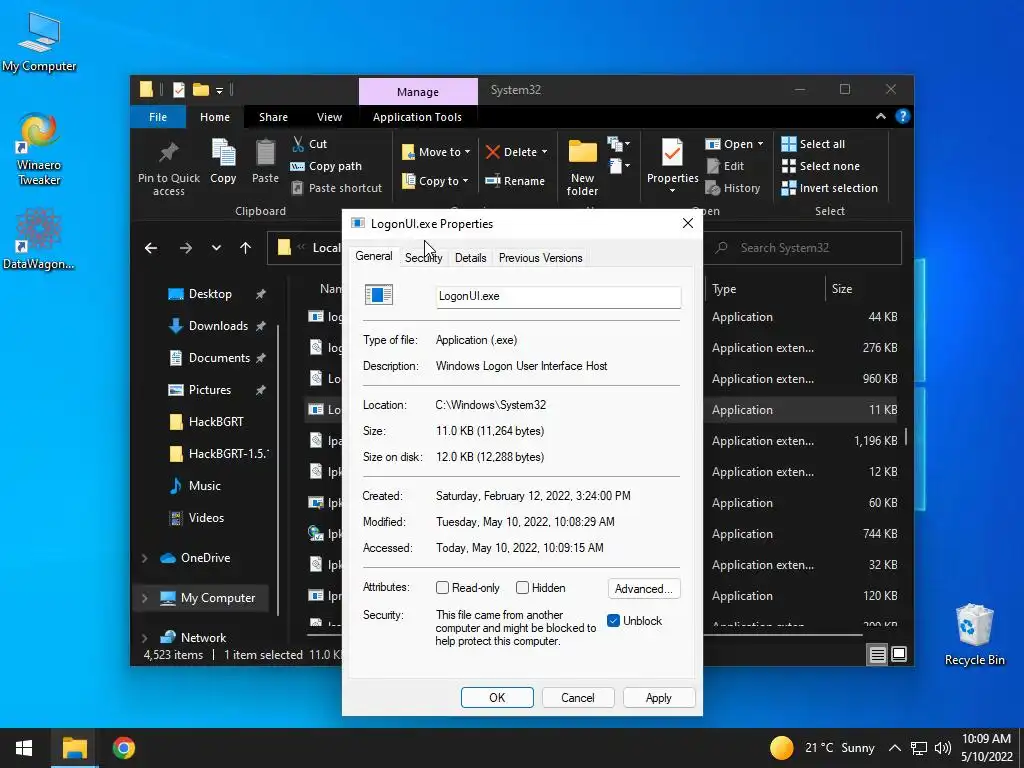Image resolution: width=1024 pixels, height=768 pixels.
Task: Collapse the ribbon with caret arrow
Action: click(880, 116)
